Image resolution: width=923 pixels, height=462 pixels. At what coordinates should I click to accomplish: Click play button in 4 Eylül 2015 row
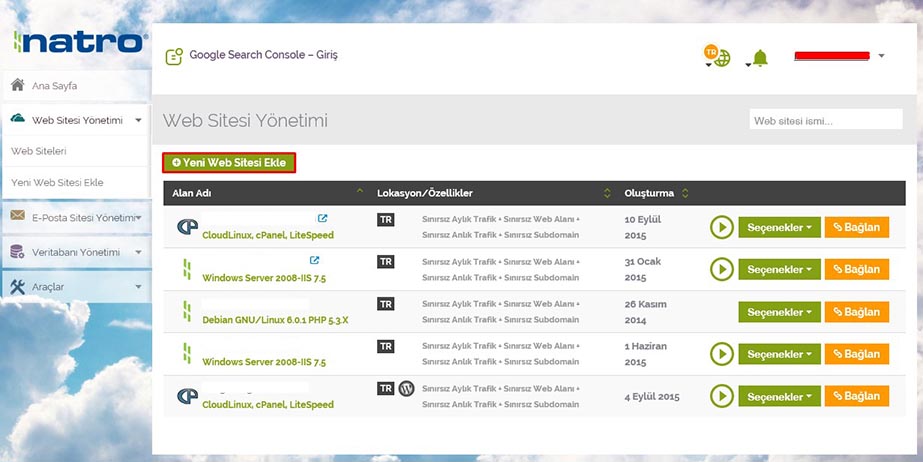tap(722, 396)
